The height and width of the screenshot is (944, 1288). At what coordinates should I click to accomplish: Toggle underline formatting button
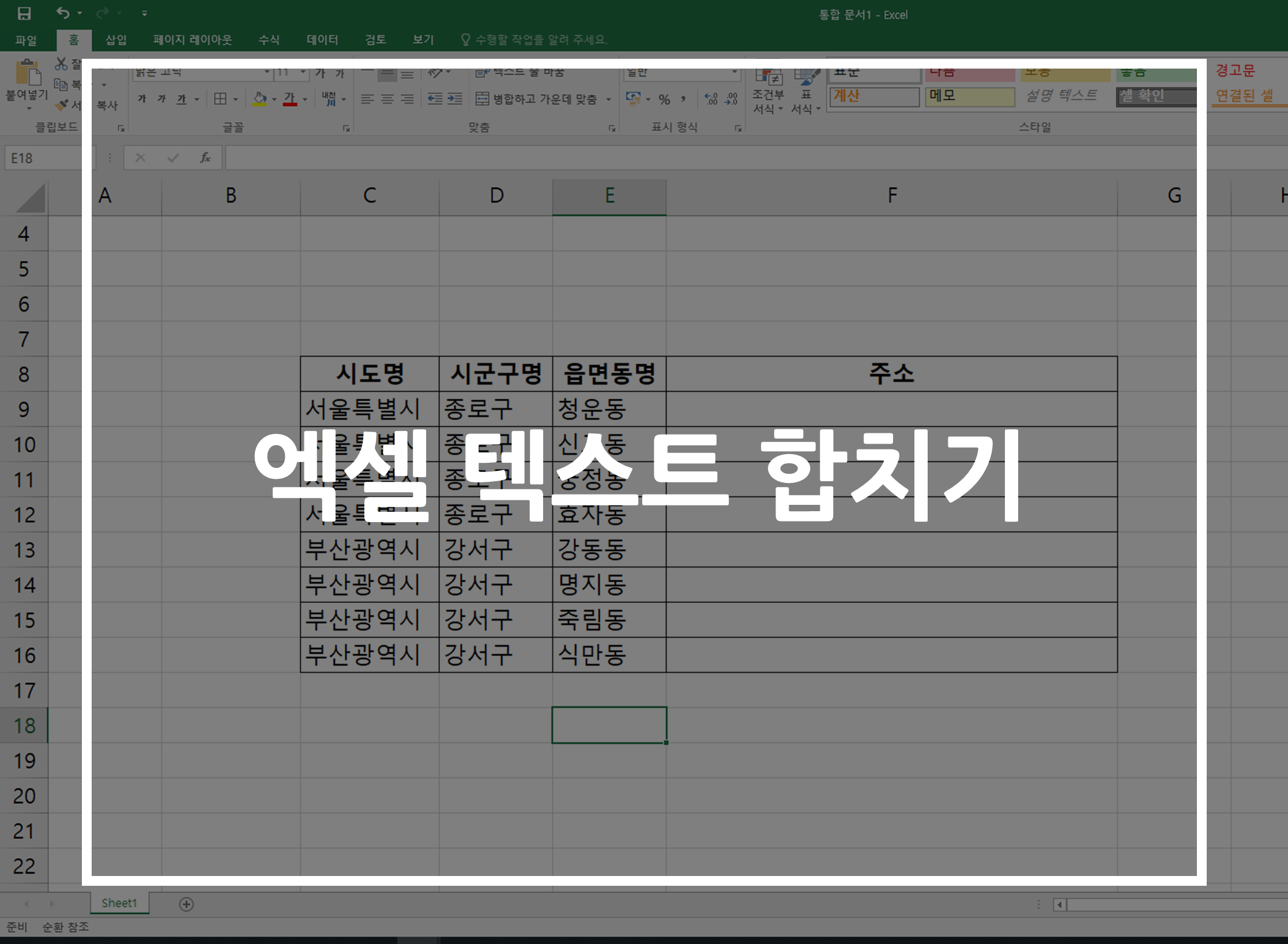pos(182,99)
